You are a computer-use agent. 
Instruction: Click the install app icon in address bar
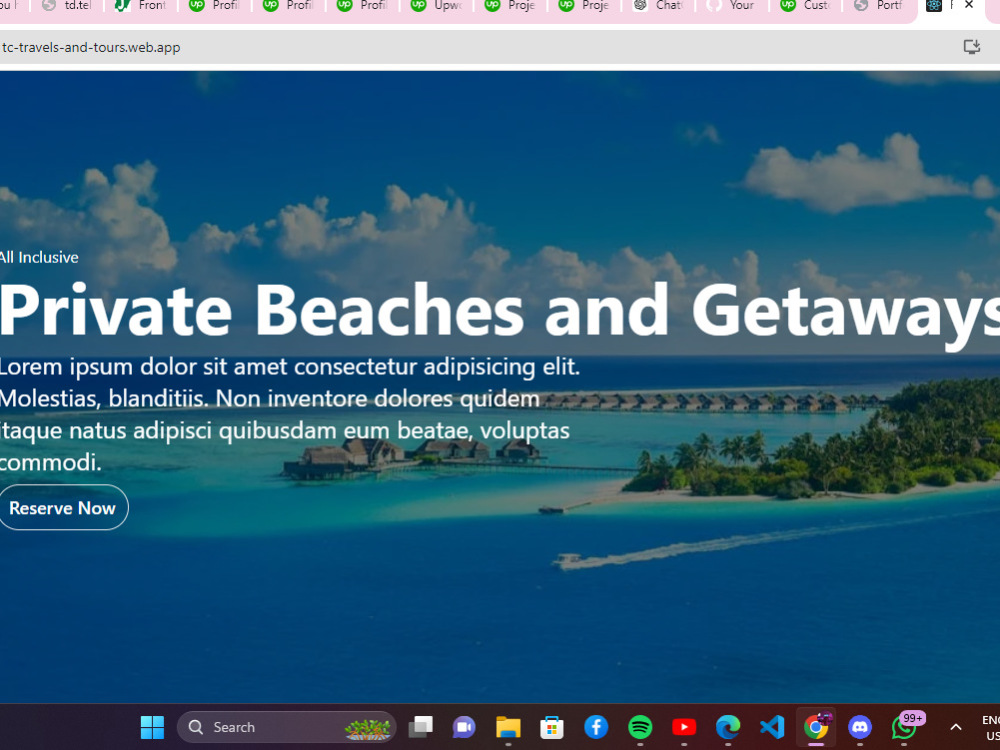click(971, 47)
